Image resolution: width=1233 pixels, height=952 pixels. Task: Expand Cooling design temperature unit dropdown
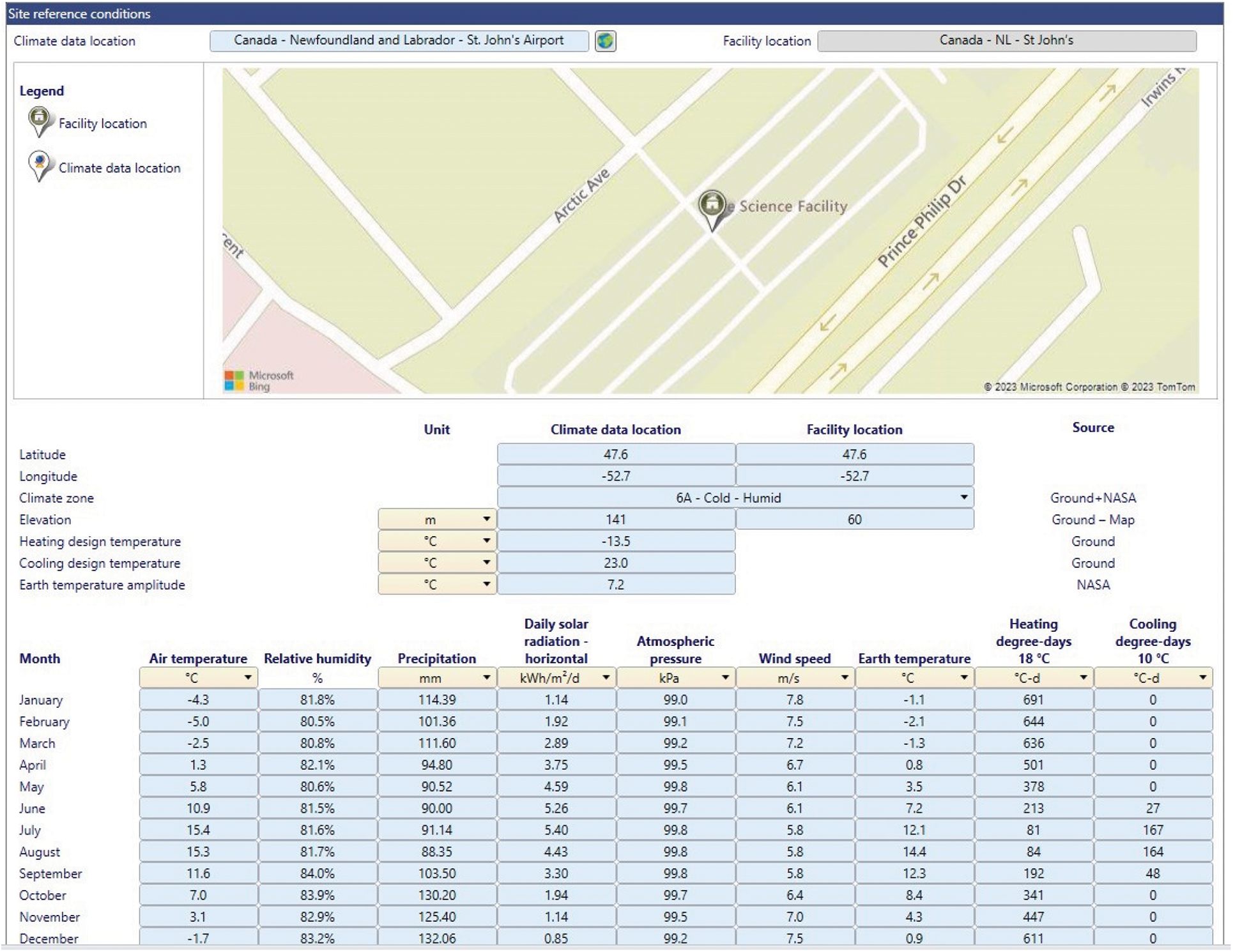click(486, 563)
